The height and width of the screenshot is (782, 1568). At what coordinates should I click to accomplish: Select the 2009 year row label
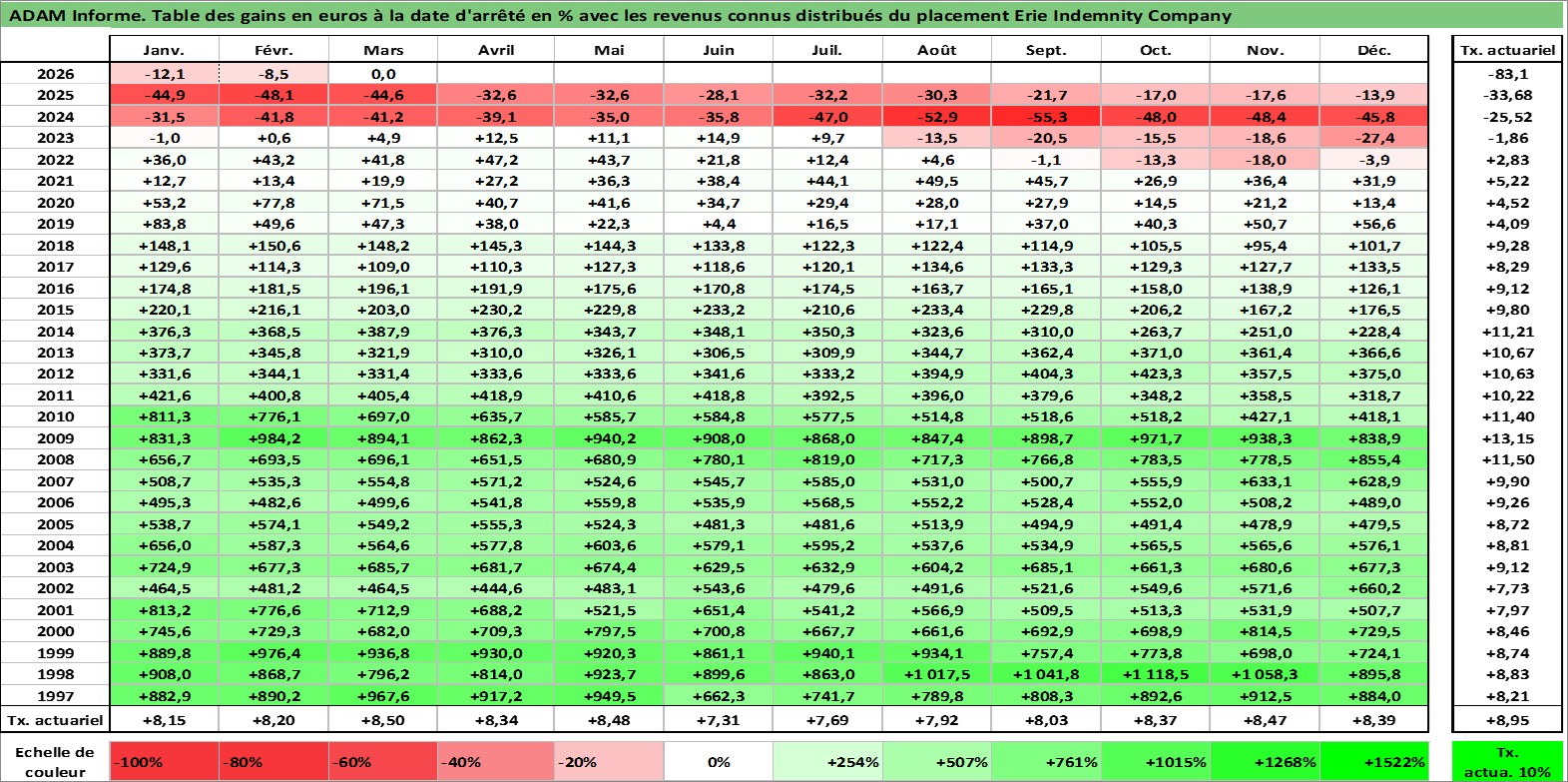(55, 438)
